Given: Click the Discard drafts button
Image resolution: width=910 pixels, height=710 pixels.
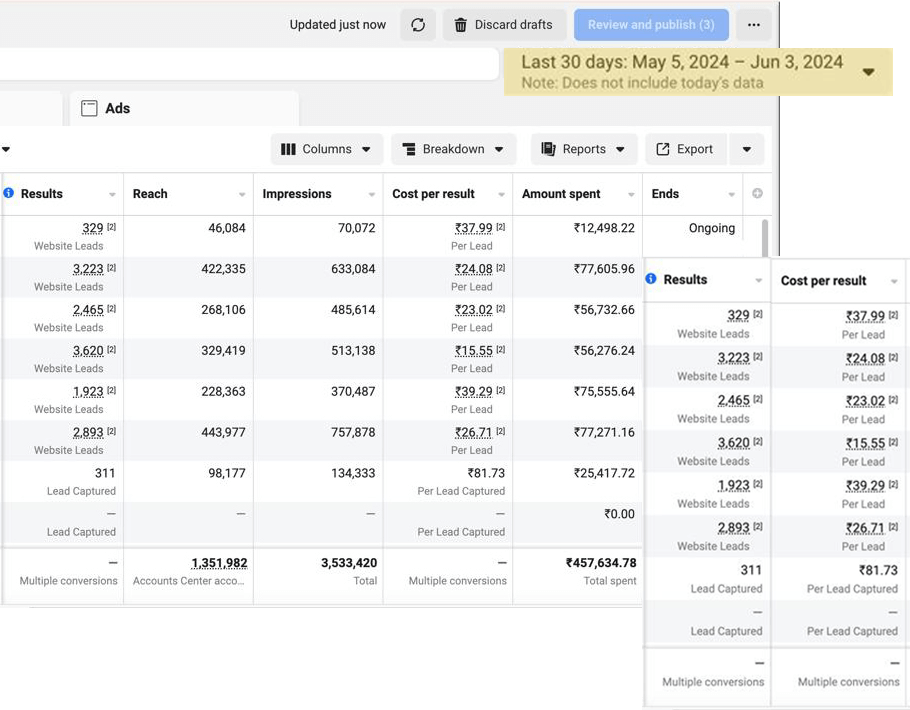Looking at the screenshot, I should pyautogui.click(x=504, y=25).
